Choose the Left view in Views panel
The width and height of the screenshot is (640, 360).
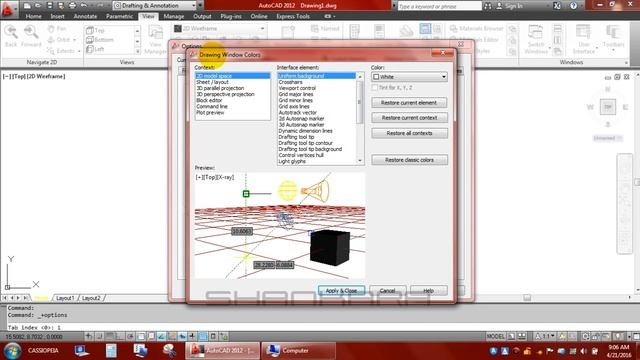pyautogui.click(x=95, y=49)
